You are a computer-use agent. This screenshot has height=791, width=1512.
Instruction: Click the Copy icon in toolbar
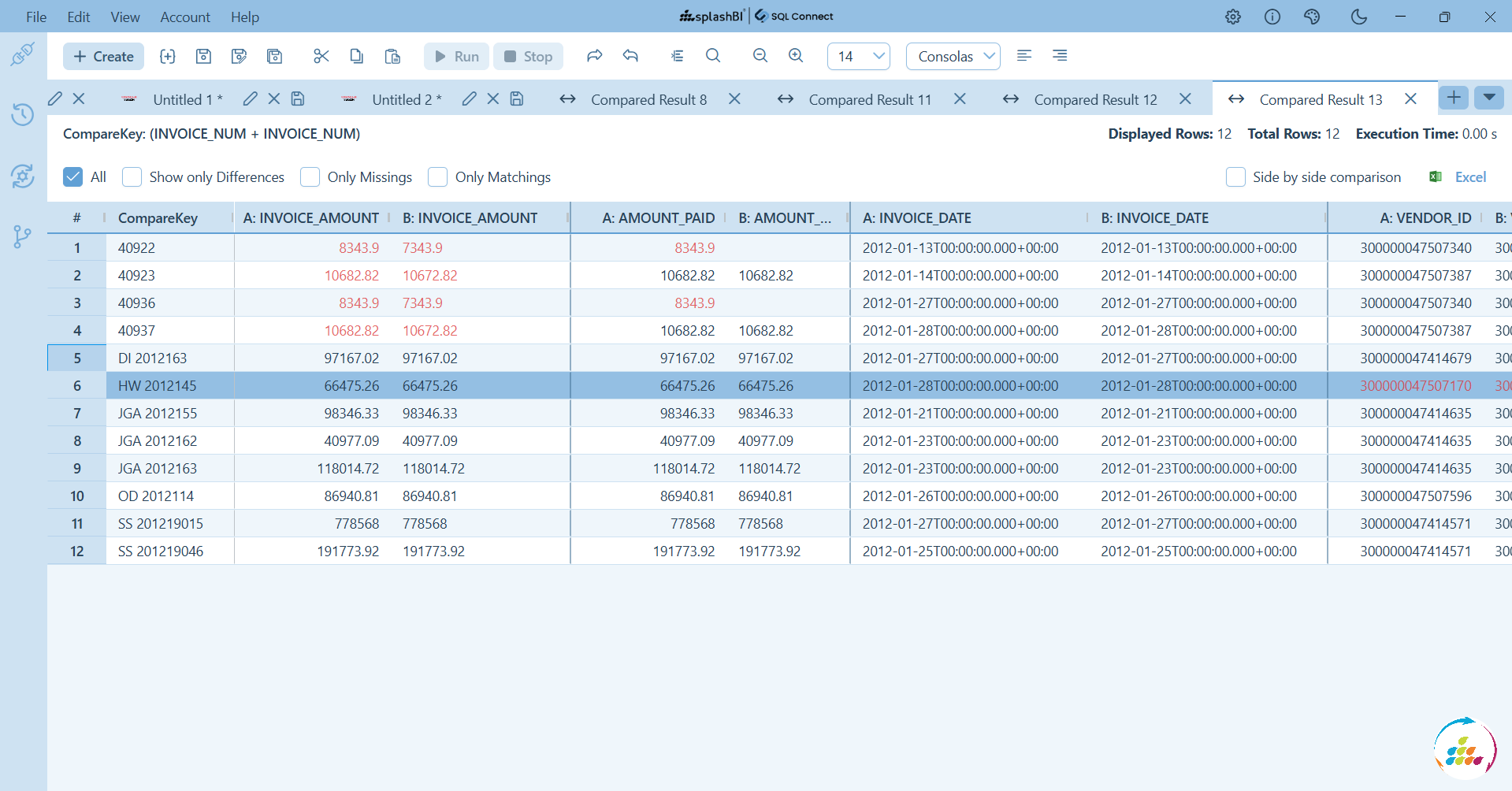coord(356,56)
